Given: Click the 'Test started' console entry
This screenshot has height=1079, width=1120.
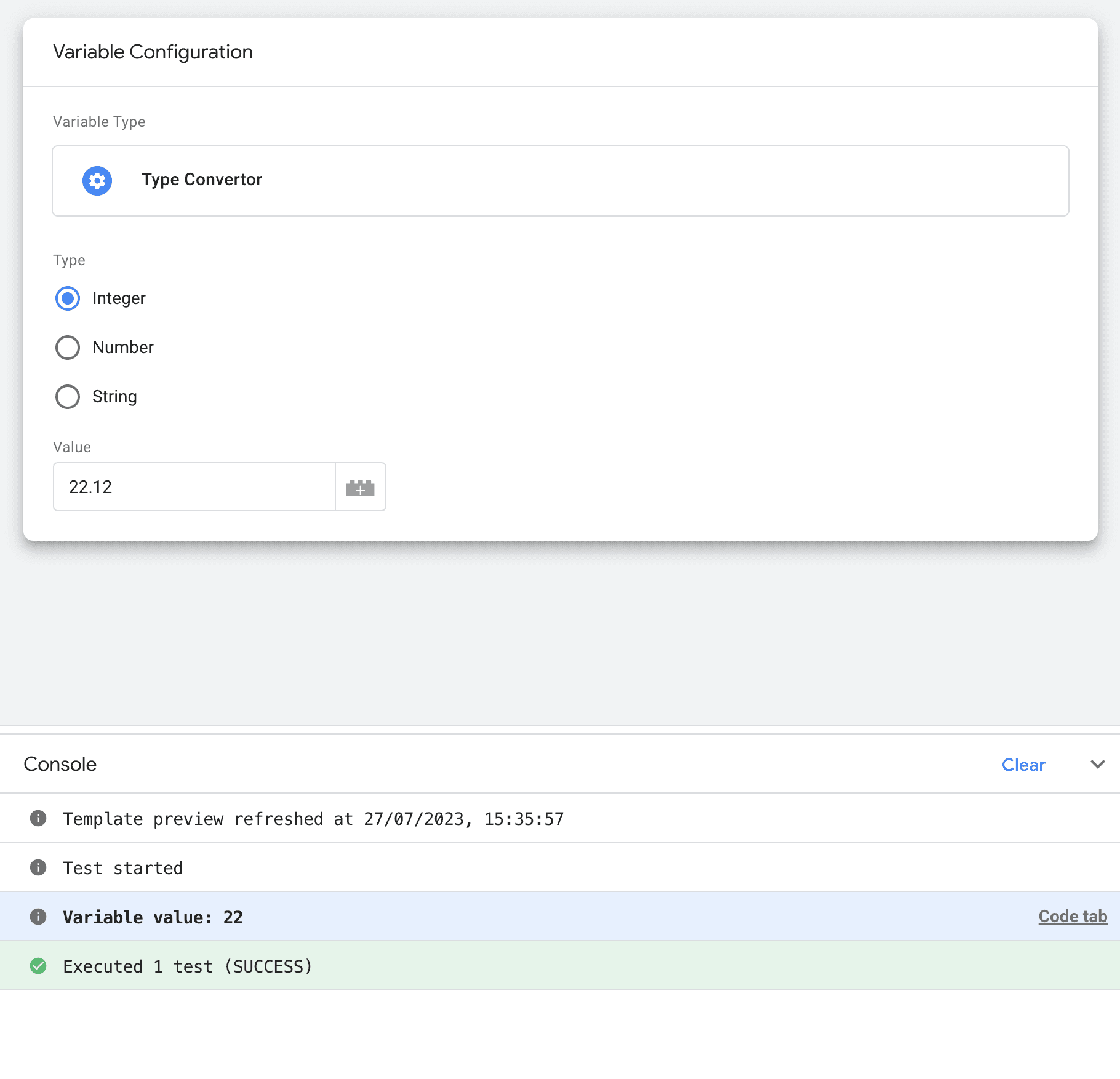Looking at the screenshot, I should point(560,867).
